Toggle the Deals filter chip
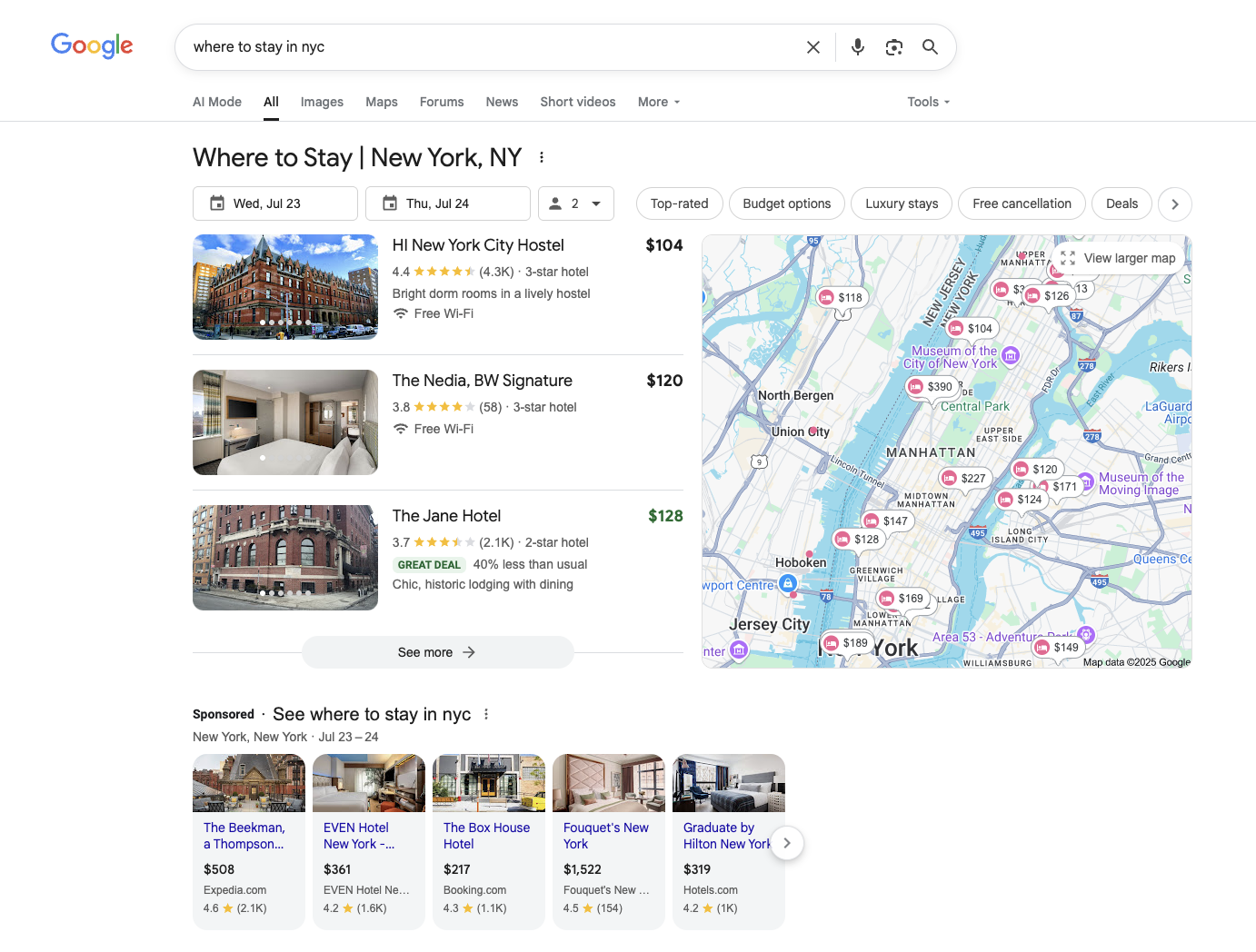The image size is (1256, 952). coord(1122,203)
